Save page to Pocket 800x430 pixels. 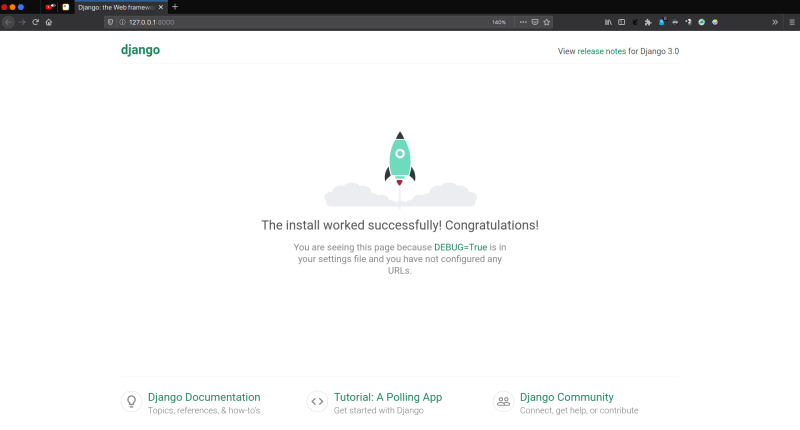pos(535,22)
